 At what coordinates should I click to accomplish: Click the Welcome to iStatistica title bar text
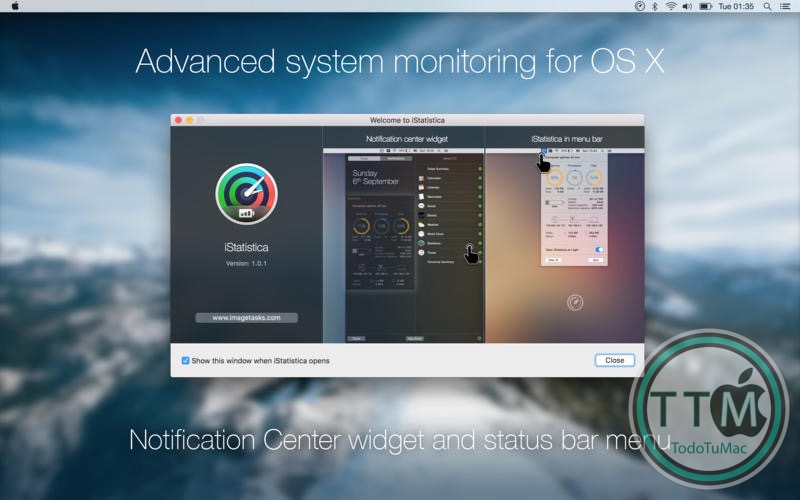point(407,120)
